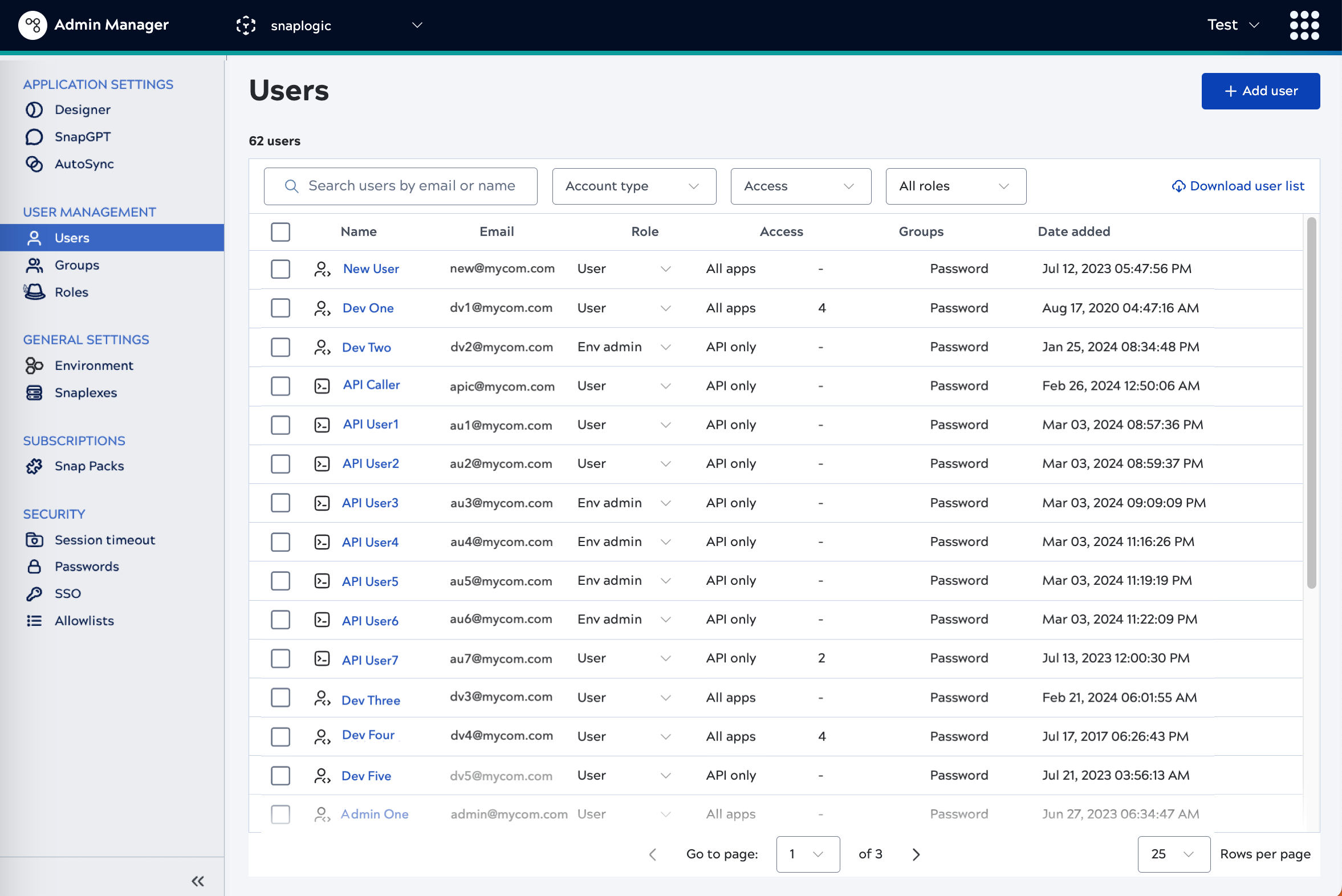Click the Add user button

(1260, 91)
